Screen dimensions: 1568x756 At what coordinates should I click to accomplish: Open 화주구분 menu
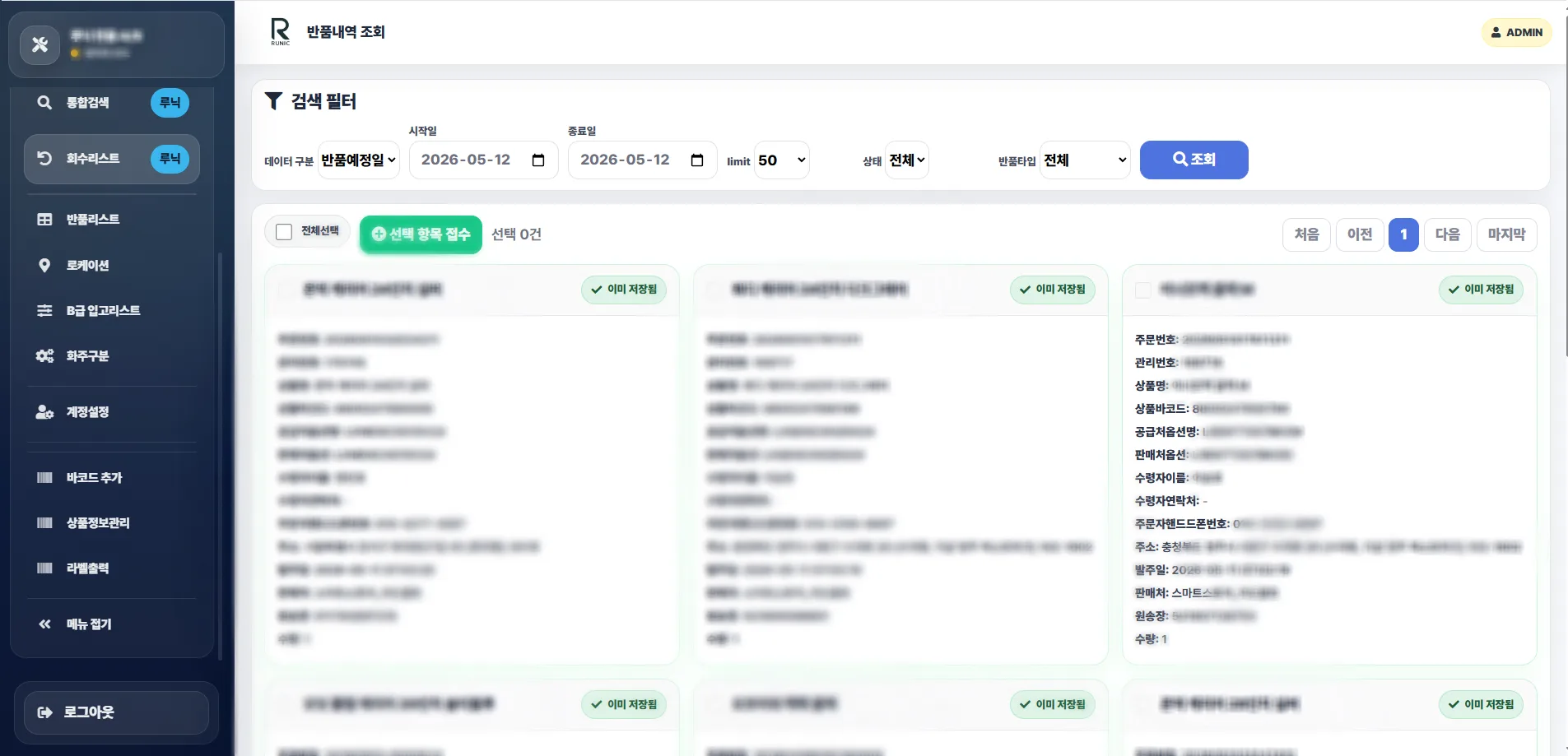tap(112, 356)
